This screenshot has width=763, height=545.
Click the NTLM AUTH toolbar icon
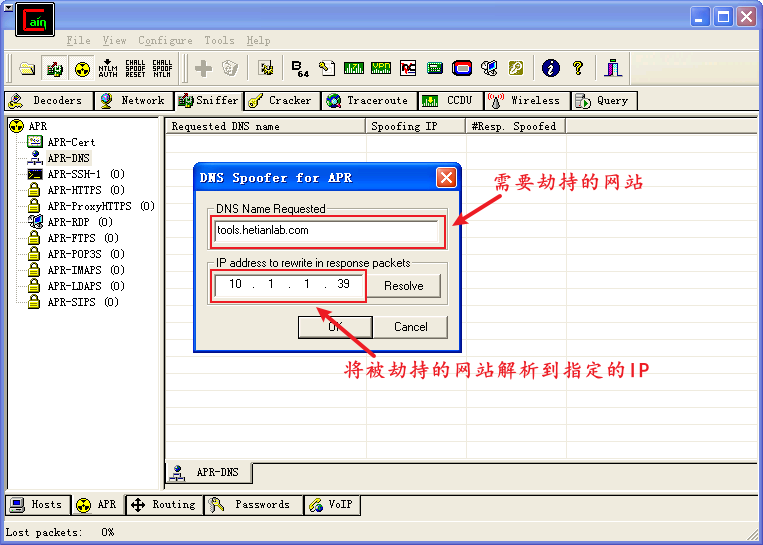click(108, 69)
